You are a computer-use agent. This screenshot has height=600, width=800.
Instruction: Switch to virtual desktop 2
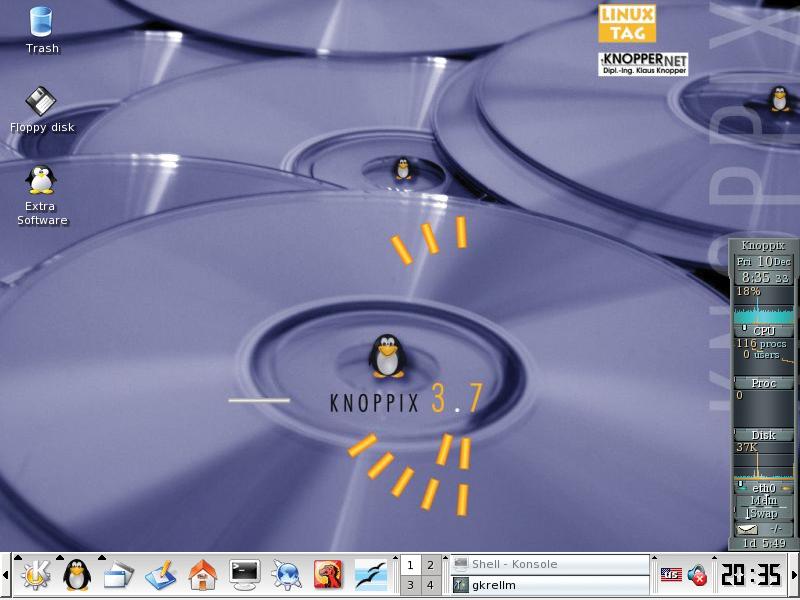(x=431, y=565)
